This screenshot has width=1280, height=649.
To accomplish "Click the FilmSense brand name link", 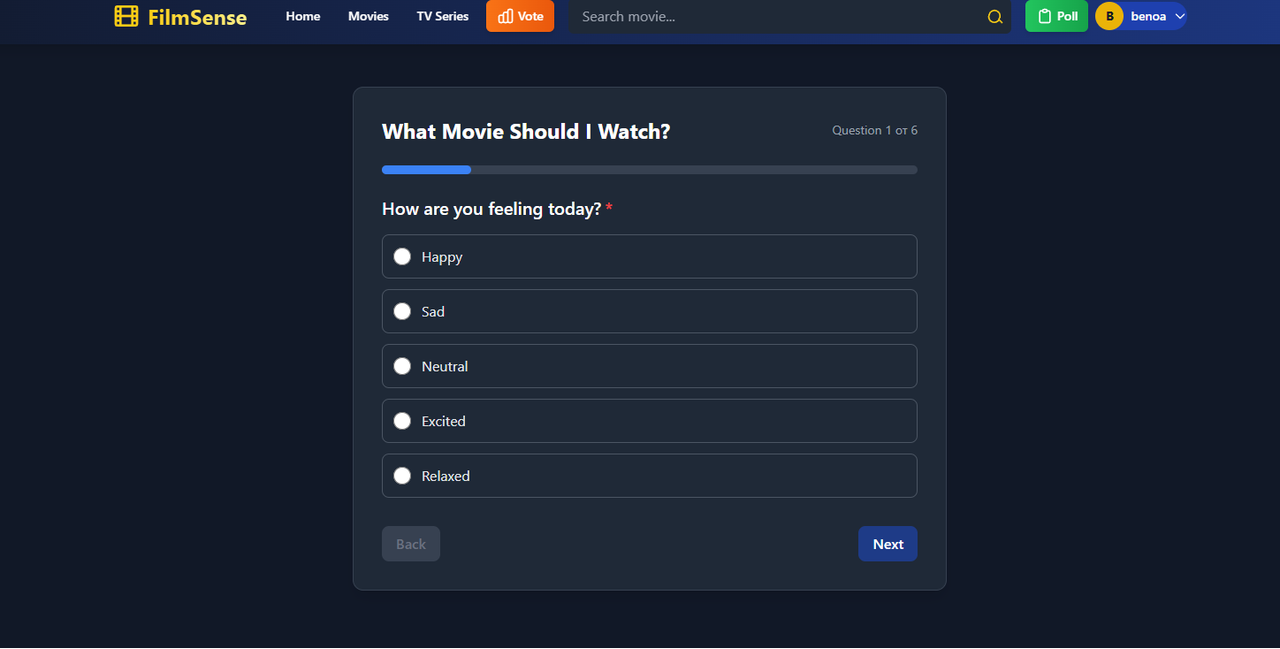I will (x=197, y=17).
